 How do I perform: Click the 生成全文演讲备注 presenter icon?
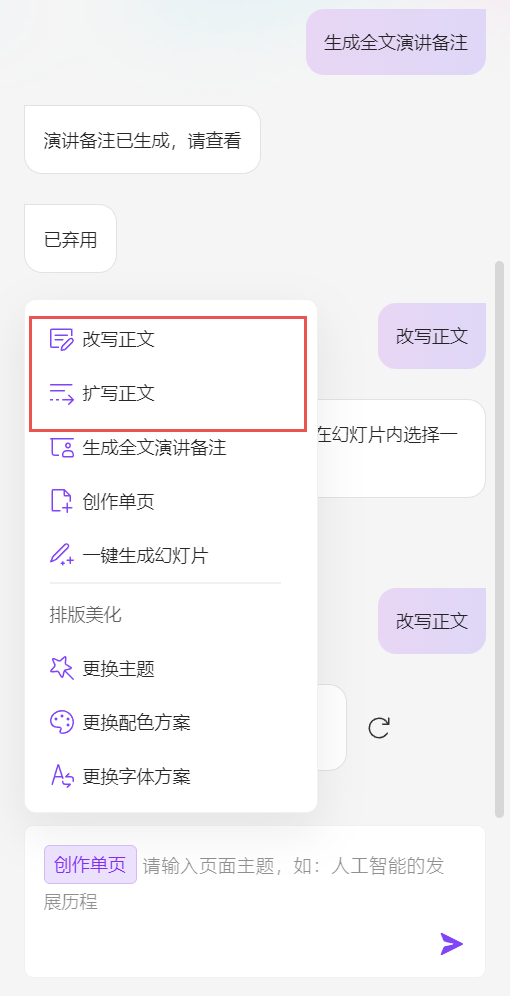click(x=62, y=448)
